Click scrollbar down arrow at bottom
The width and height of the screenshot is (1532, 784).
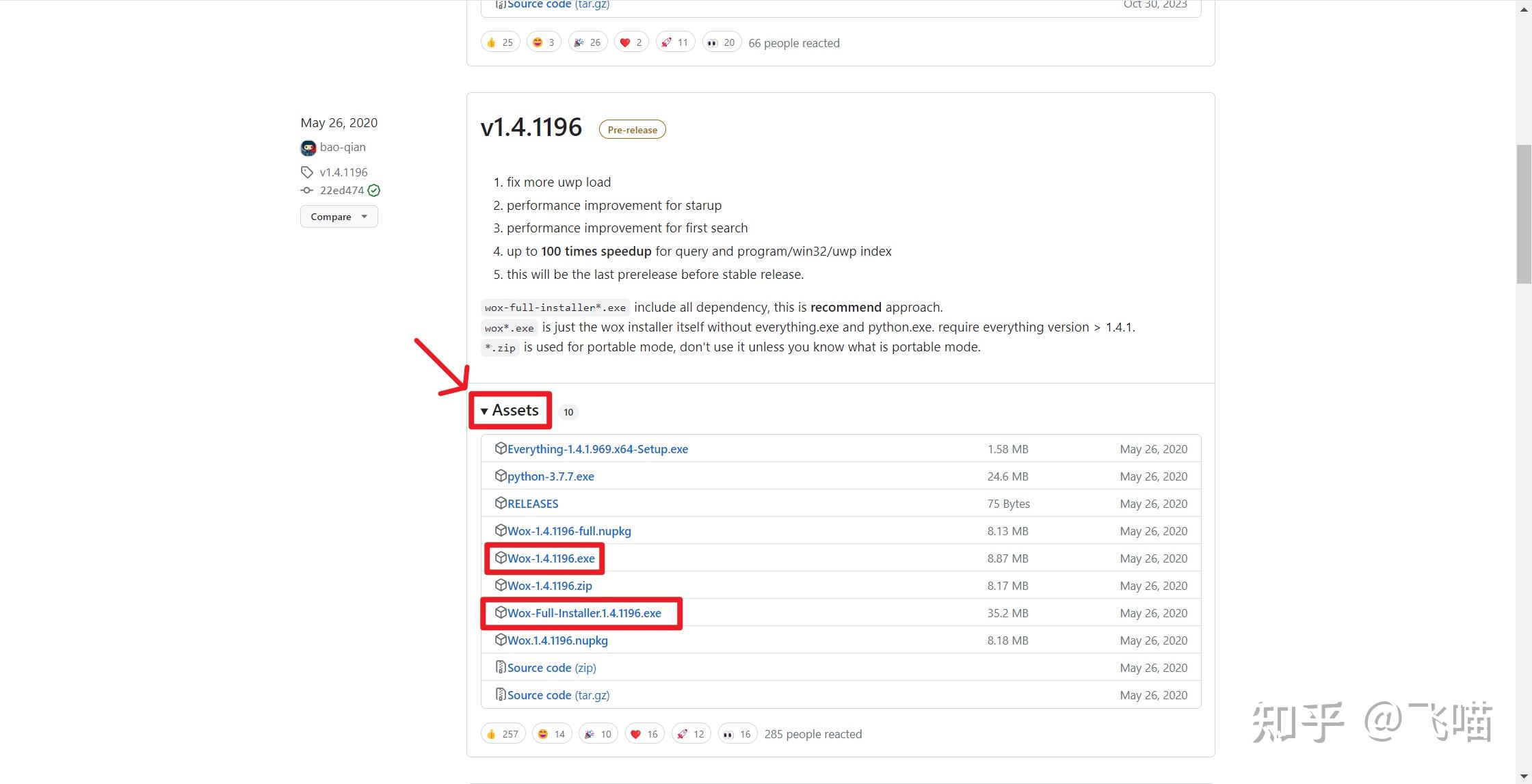(1524, 776)
